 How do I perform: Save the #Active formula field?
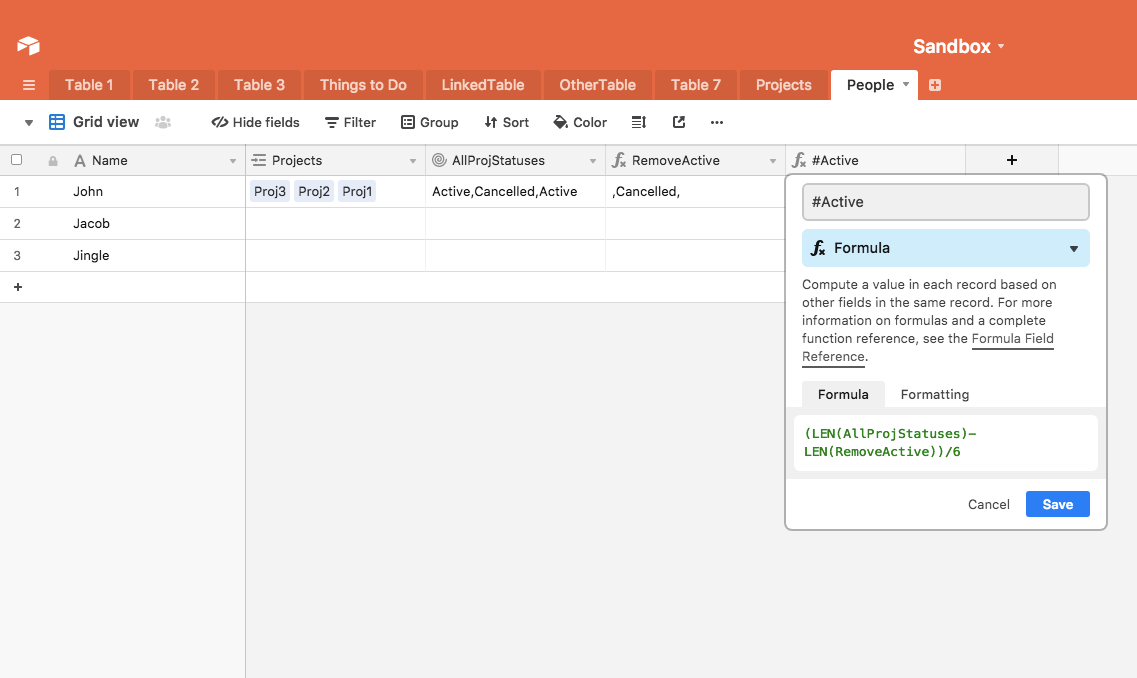(1057, 505)
